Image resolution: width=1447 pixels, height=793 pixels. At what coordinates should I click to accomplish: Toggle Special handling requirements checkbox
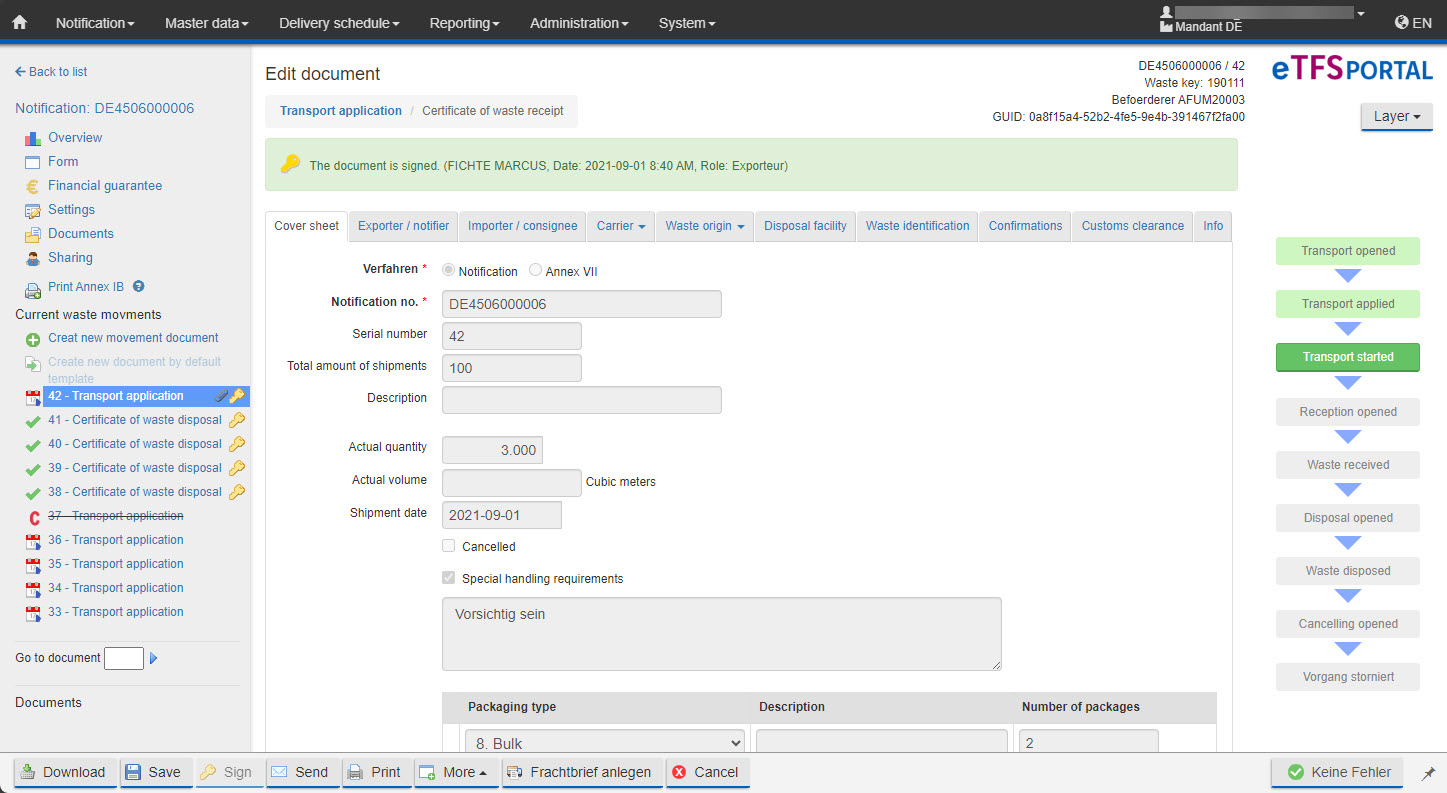[449, 578]
